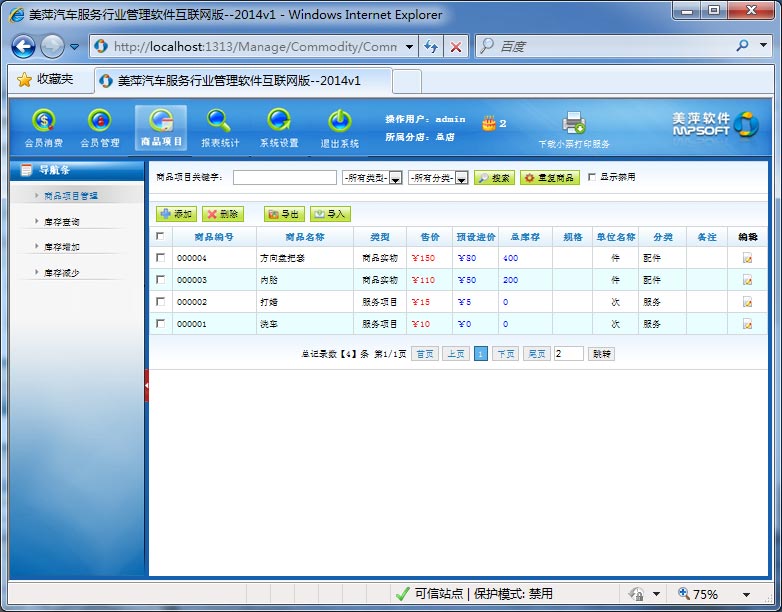This screenshot has height=612, width=782.
Task: Open the 所有类型 dropdown
Action: 395,178
